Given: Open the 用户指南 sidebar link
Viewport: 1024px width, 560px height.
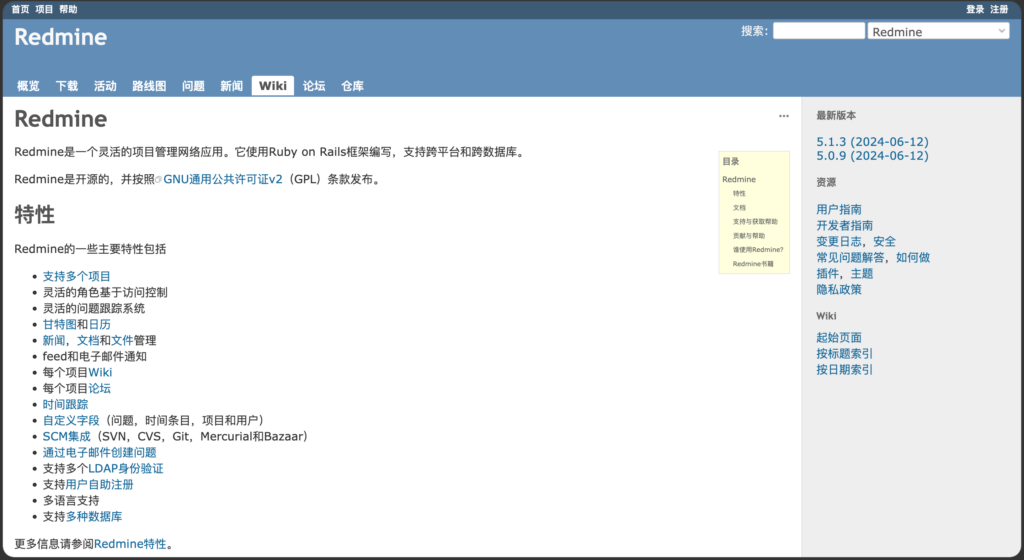Looking at the screenshot, I should click(839, 210).
